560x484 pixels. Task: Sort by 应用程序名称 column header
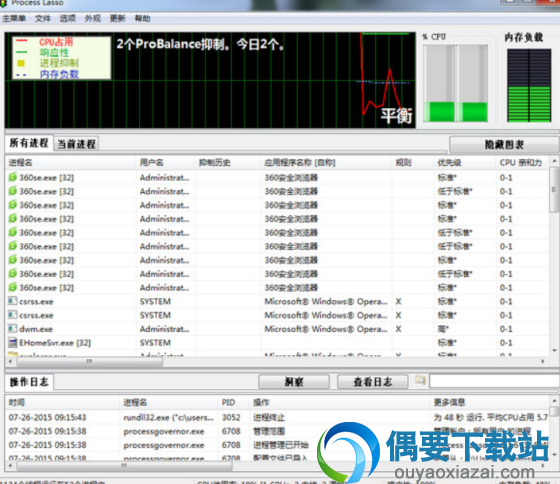point(326,163)
